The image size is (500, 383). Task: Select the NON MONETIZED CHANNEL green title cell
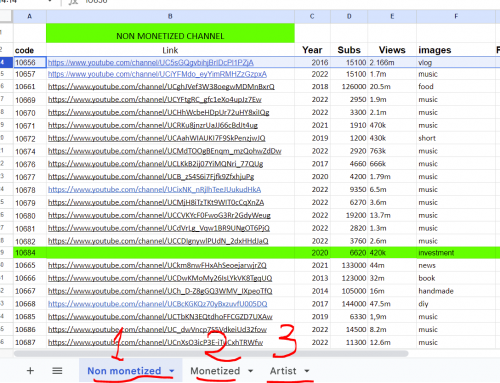coord(170,33)
